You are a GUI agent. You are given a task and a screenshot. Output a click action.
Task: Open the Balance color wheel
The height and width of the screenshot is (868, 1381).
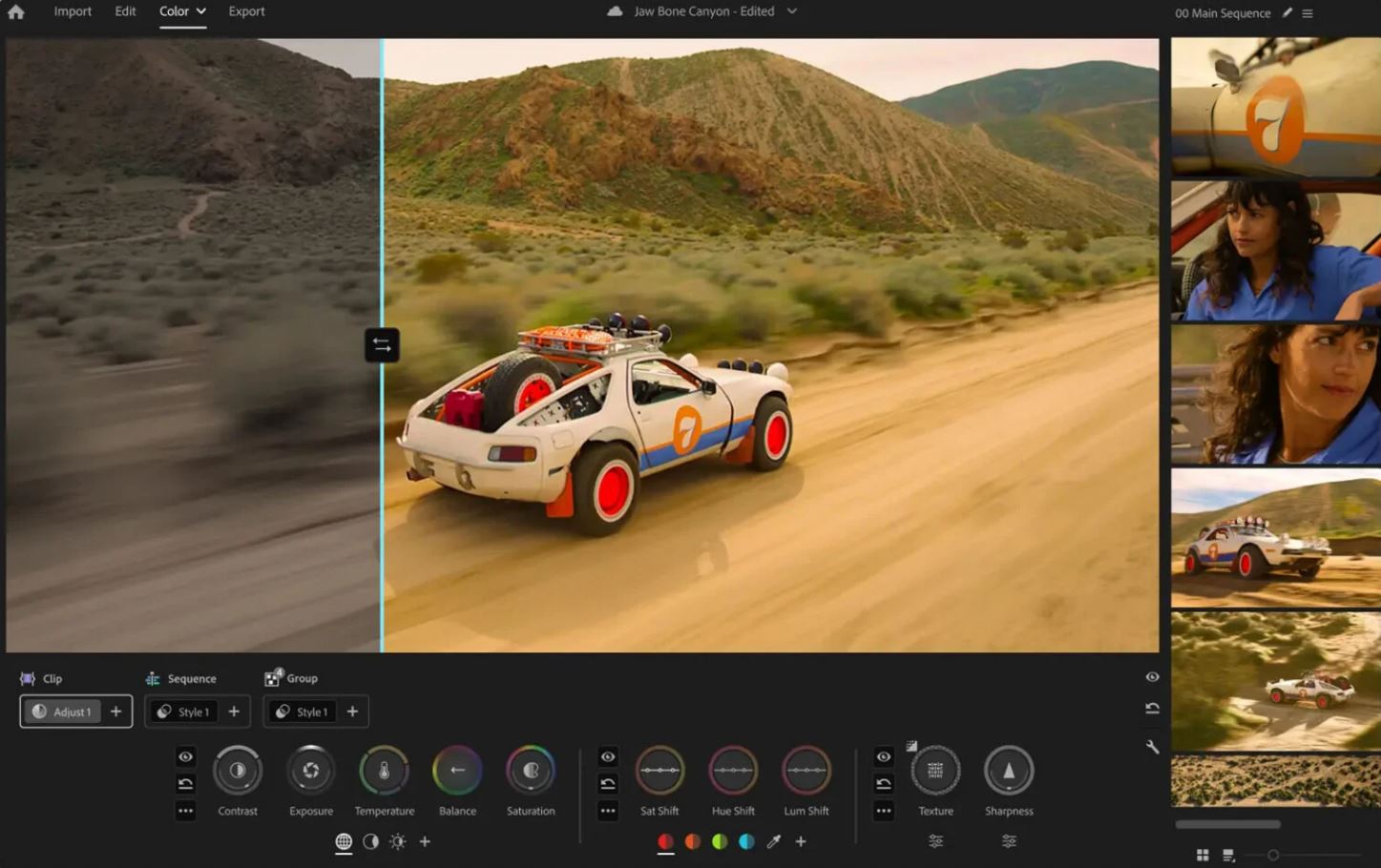tap(457, 771)
